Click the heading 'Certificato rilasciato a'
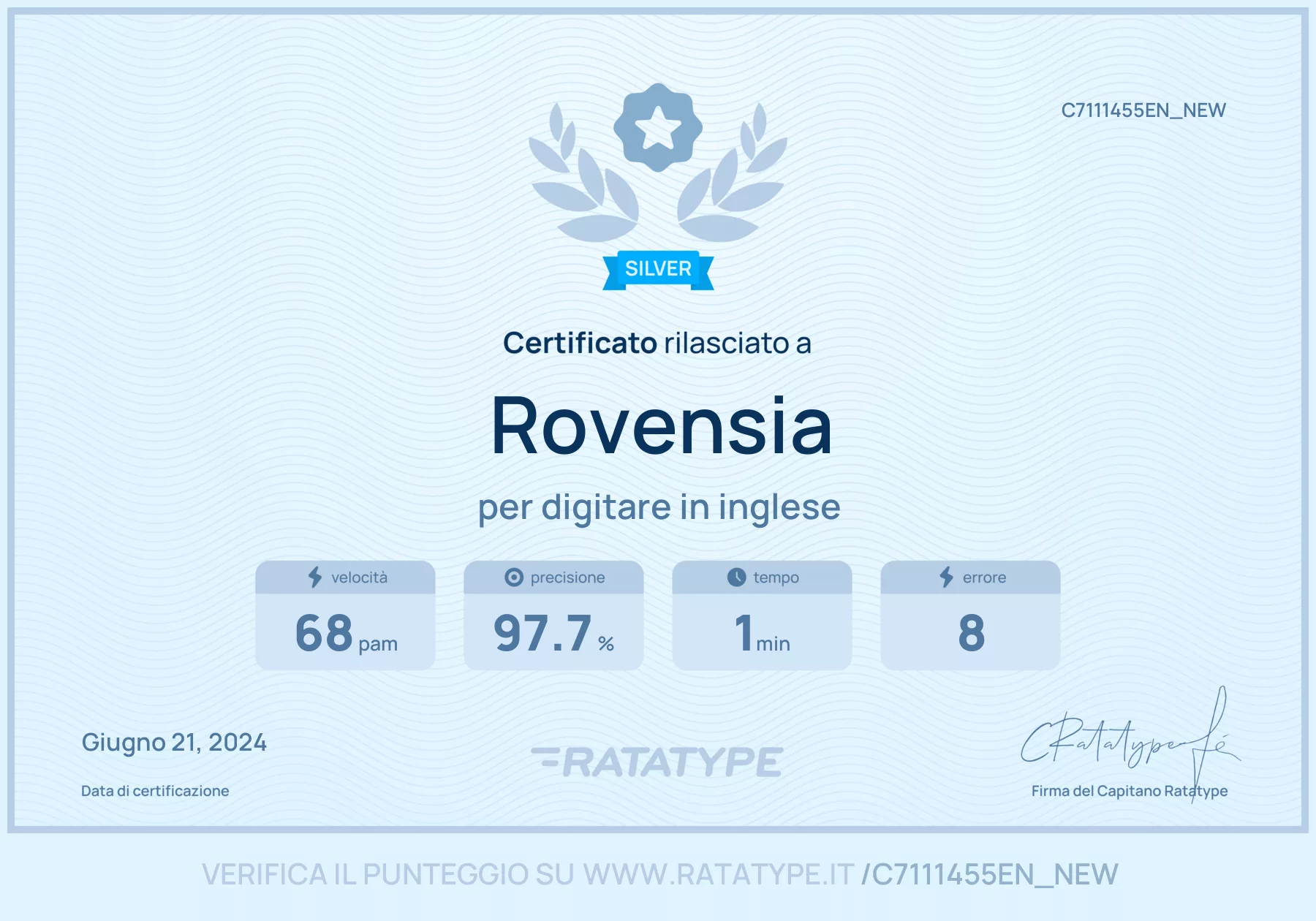Image resolution: width=1316 pixels, height=921 pixels. coord(657,343)
